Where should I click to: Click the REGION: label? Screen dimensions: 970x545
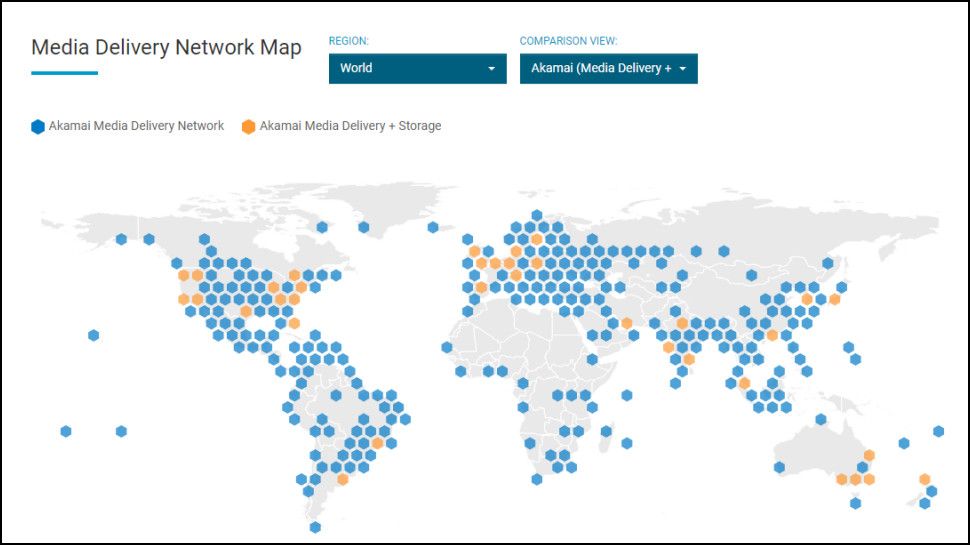point(348,41)
